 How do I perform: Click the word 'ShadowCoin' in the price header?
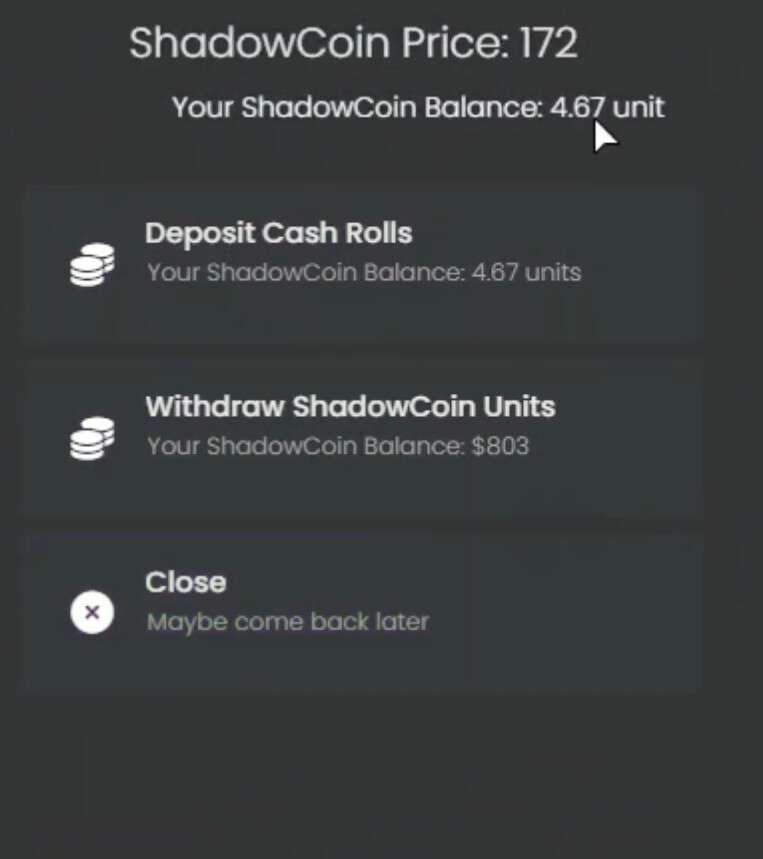point(260,43)
